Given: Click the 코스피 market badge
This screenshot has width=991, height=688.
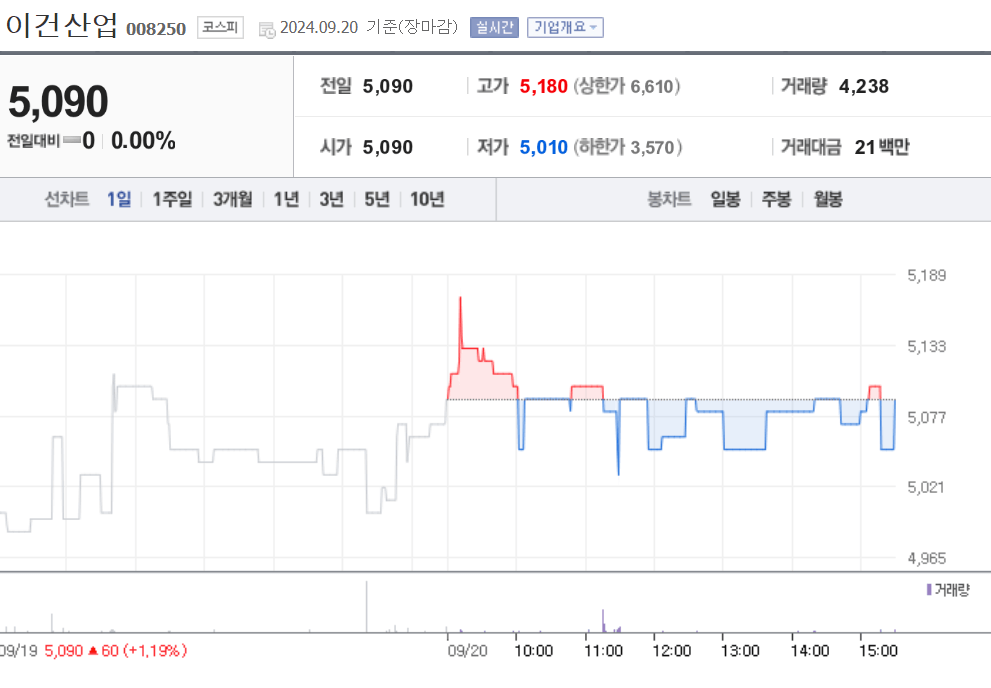Looking at the screenshot, I should [x=220, y=27].
